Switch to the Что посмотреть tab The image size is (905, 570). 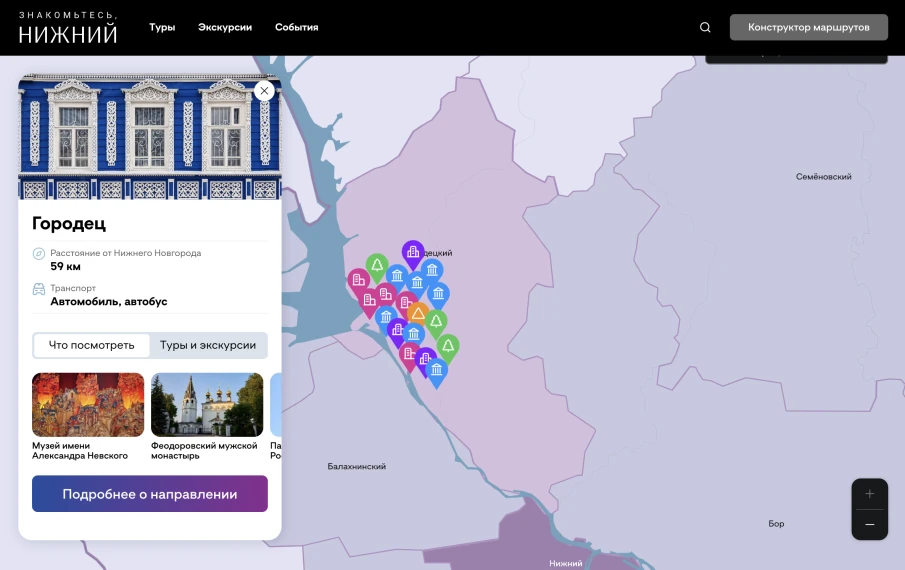pos(91,345)
